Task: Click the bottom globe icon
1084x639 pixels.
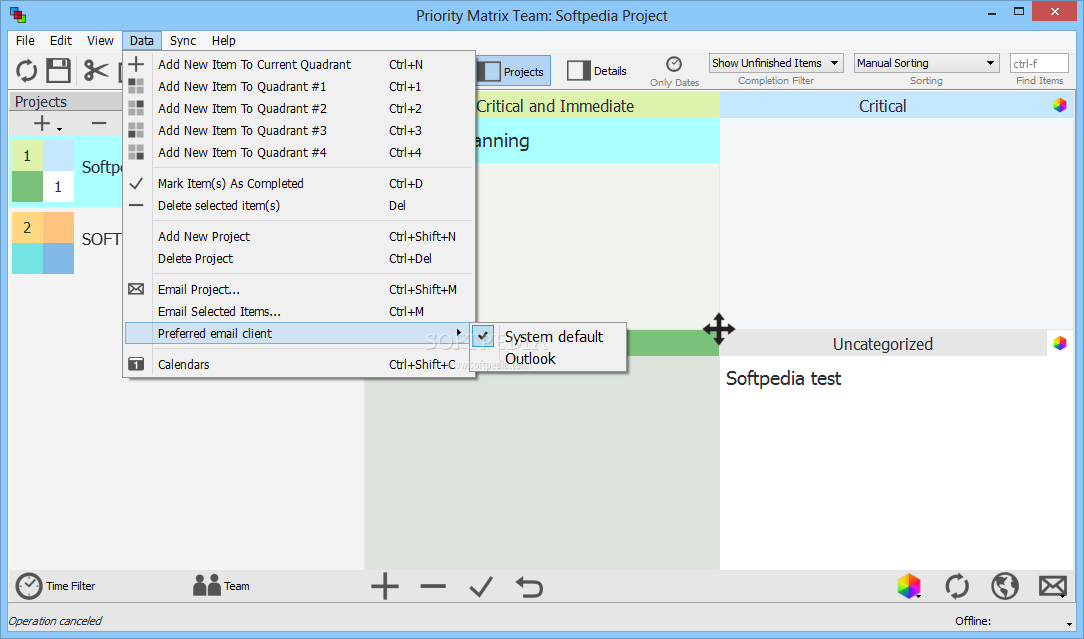Action: (1004, 586)
